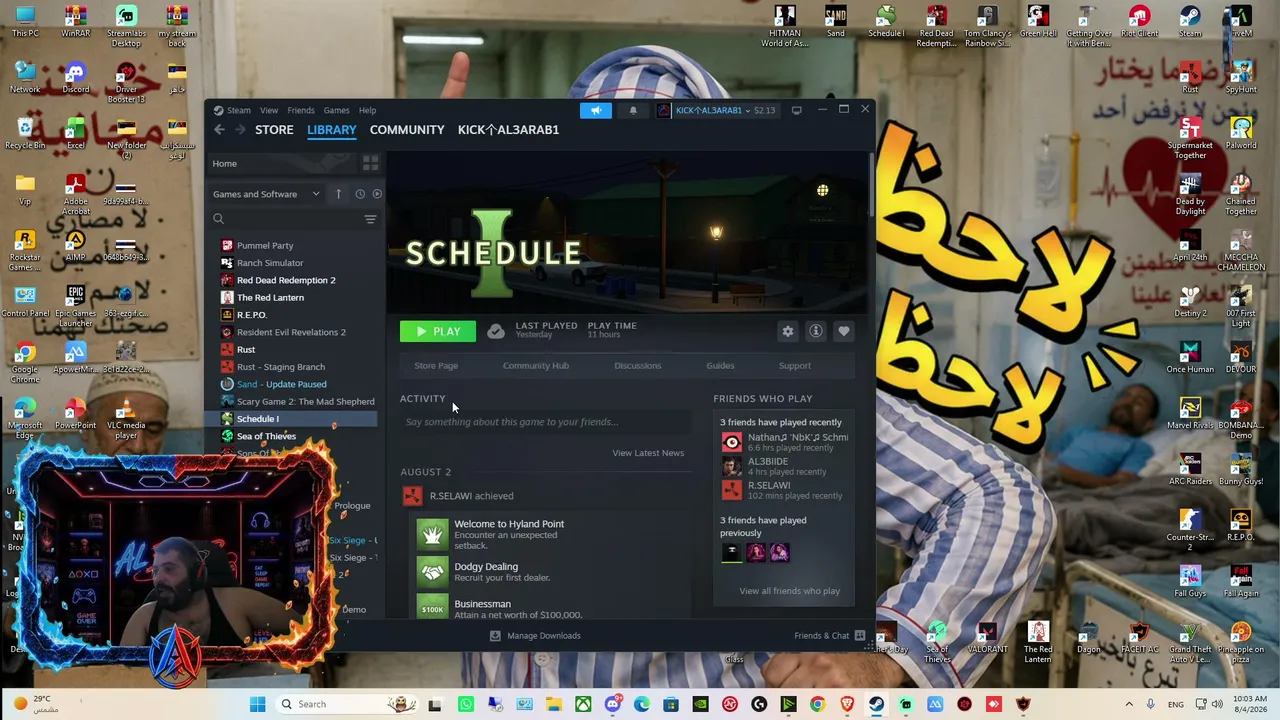Screen dimensions: 1280x720
Task: Go forward with the Steam forward arrow
Action: pos(240,130)
